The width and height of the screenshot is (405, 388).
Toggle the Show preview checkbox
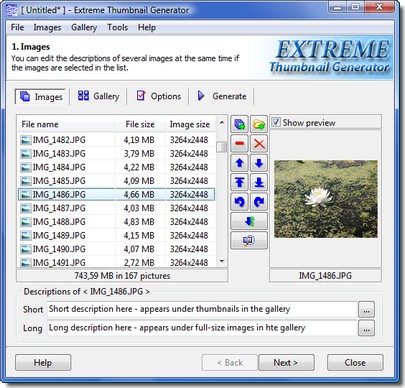tap(276, 122)
